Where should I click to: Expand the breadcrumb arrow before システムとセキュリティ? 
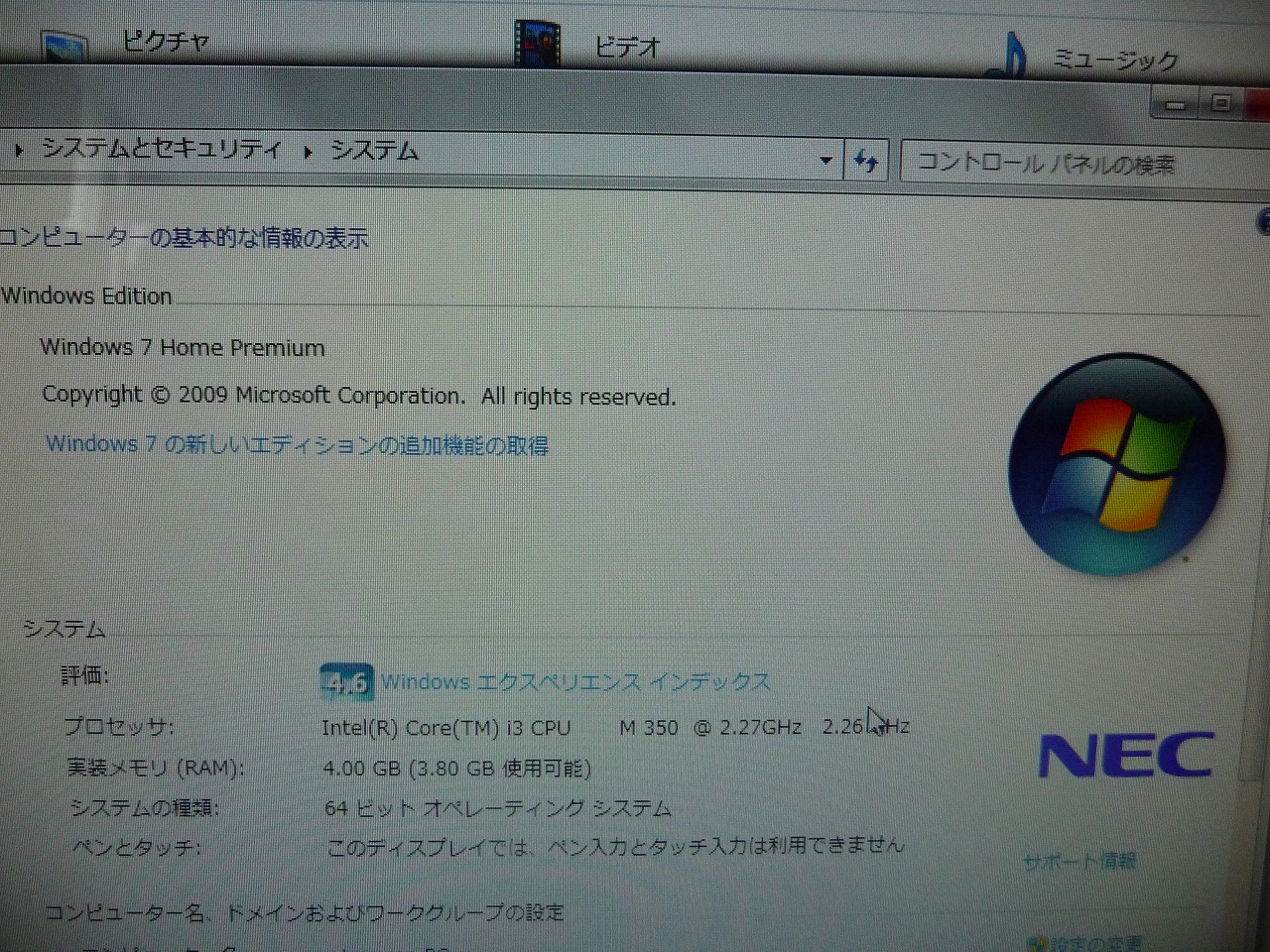pyautogui.click(x=18, y=151)
